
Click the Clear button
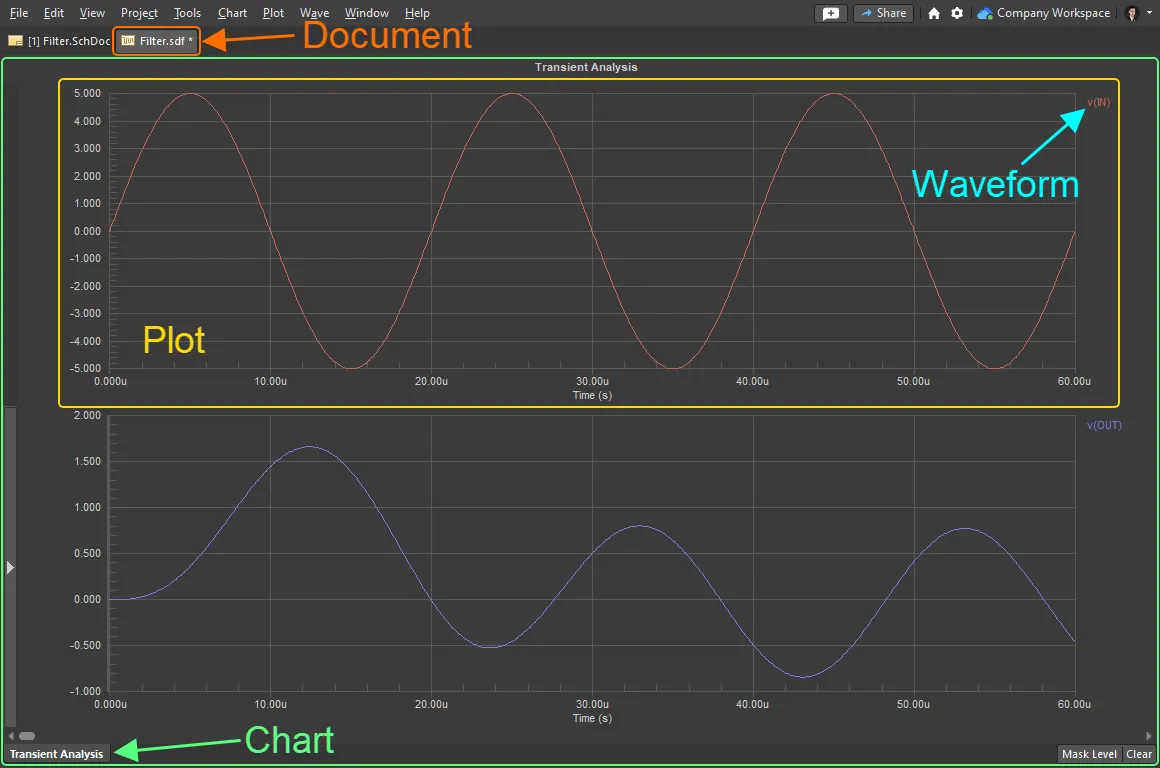tap(1139, 754)
